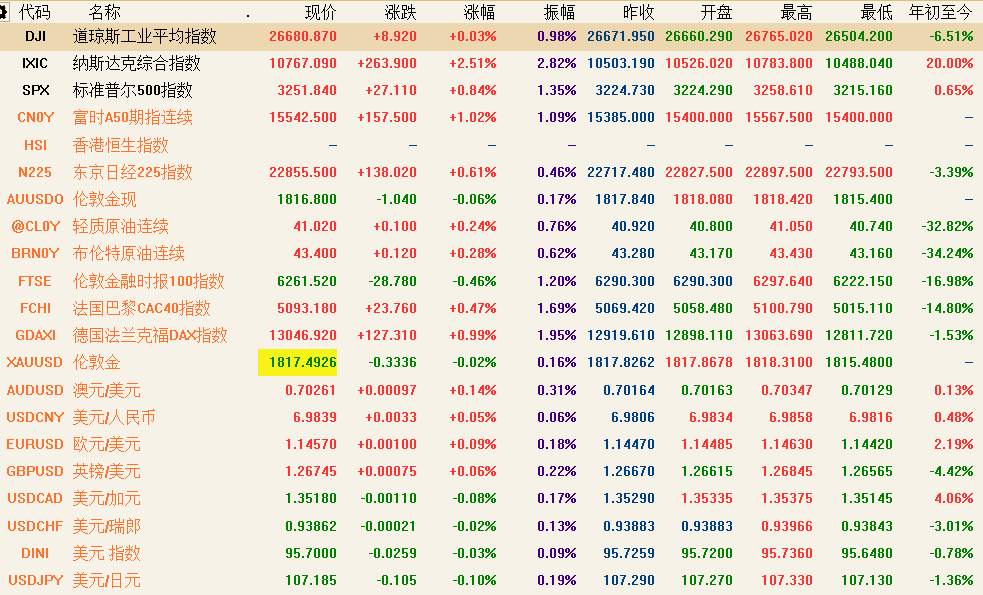Select the IXIC code cell
The image size is (983, 595).
[35, 63]
